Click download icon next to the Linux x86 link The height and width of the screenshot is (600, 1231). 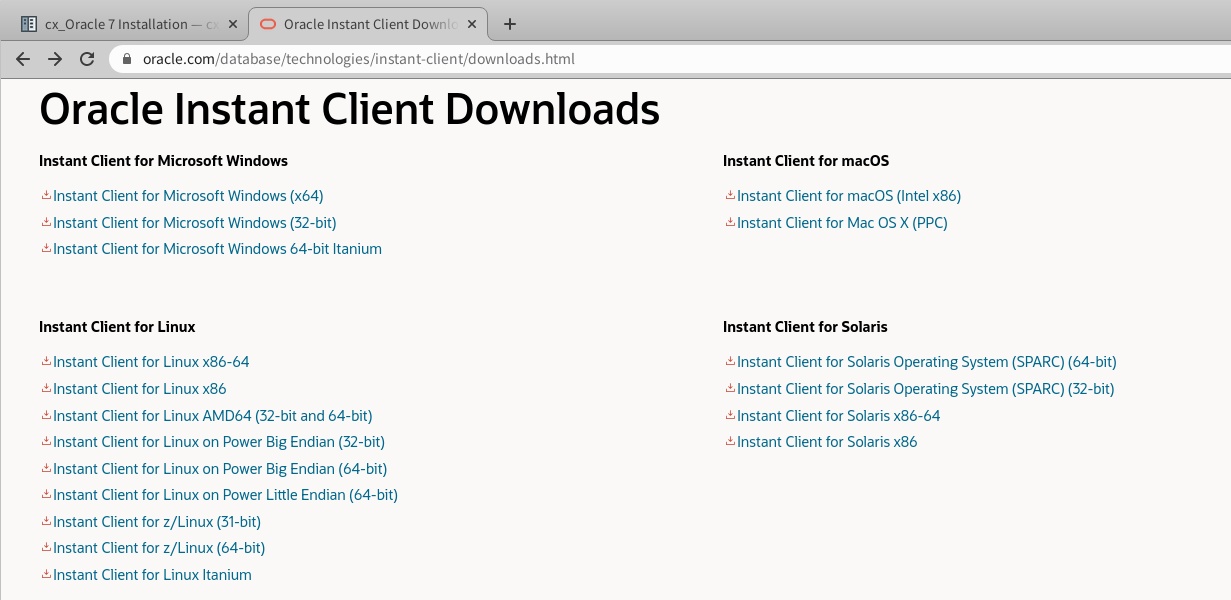[x=46, y=388]
